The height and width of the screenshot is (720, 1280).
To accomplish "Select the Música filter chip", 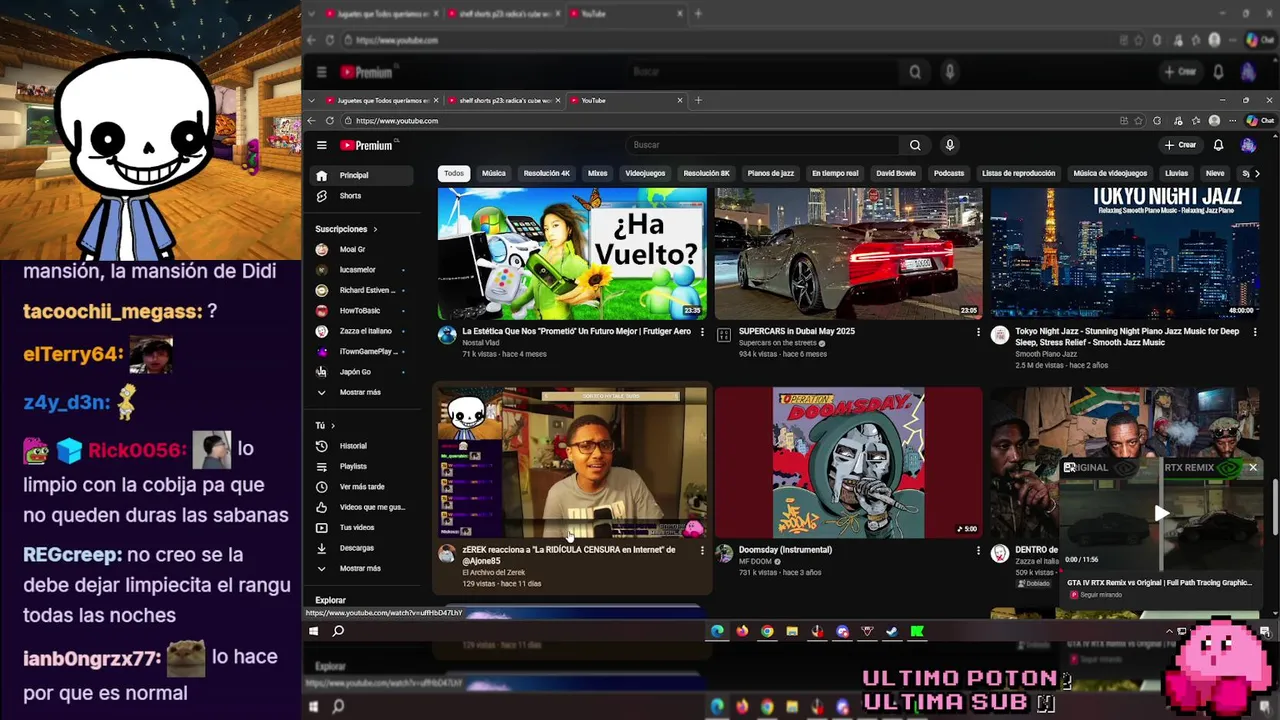I will click(494, 173).
